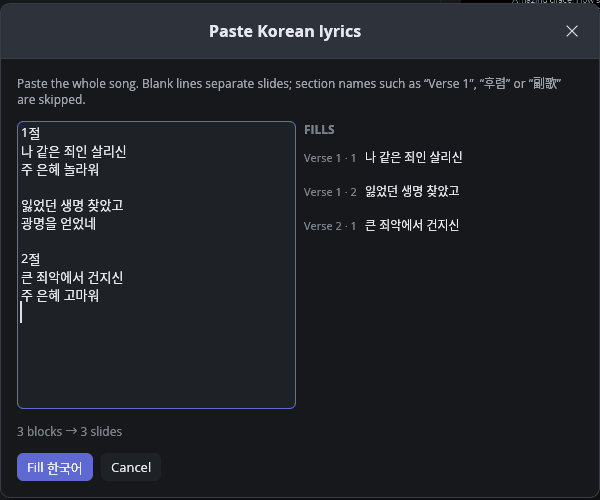
Task: Click the line "광명을 얻었네" in the textarea
Action: 59,224
